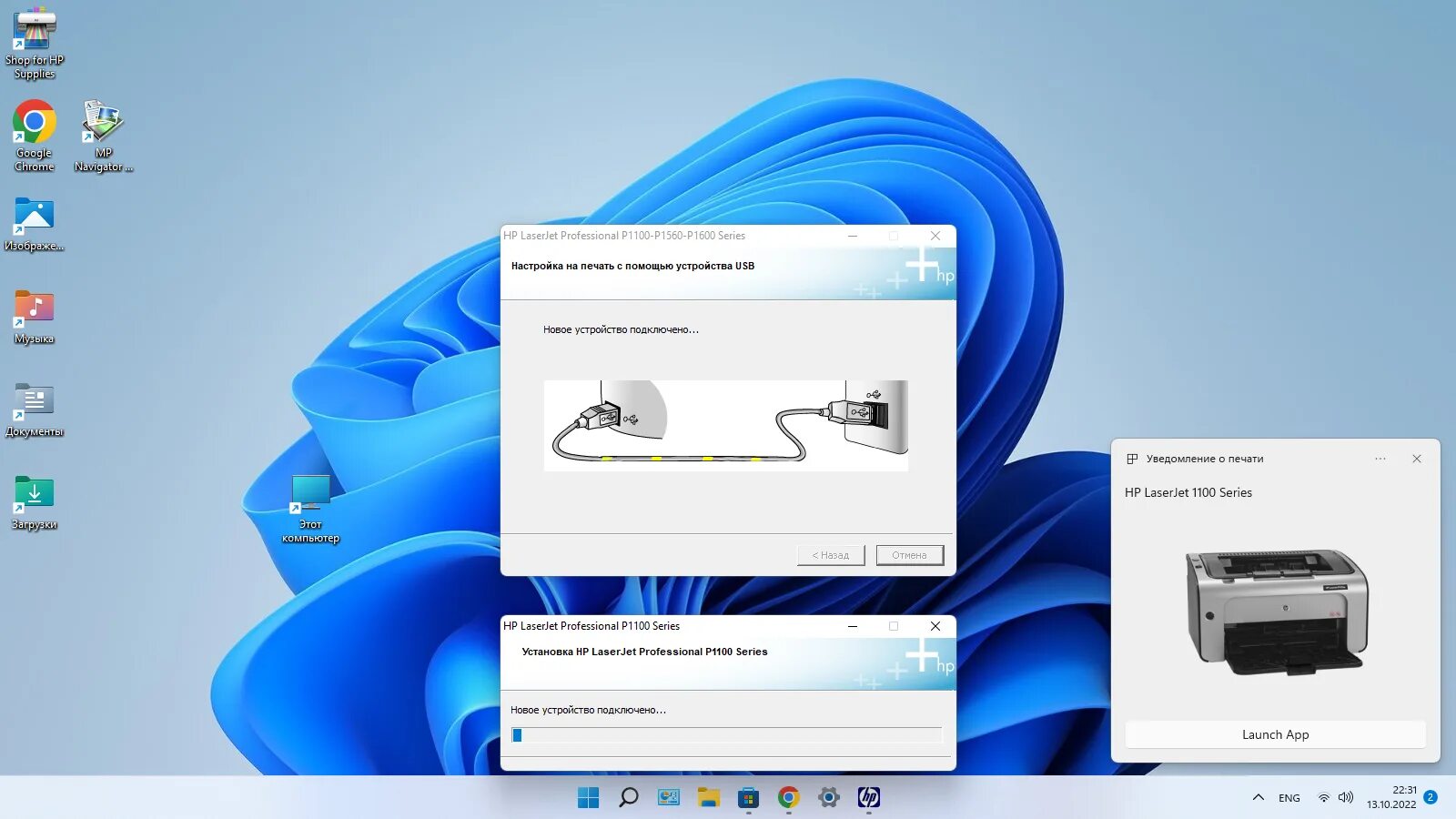Select the Документы desktop folder
The image size is (1456, 819).
(35, 409)
